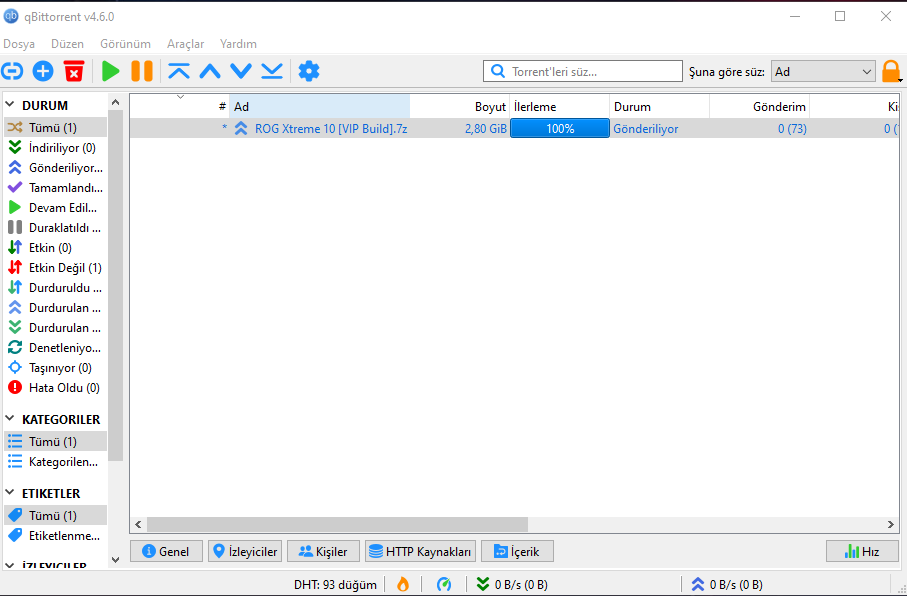This screenshot has width=907, height=596.
Task: Click the Torrent'leri süz search field
Action: [x=583, y=72]
